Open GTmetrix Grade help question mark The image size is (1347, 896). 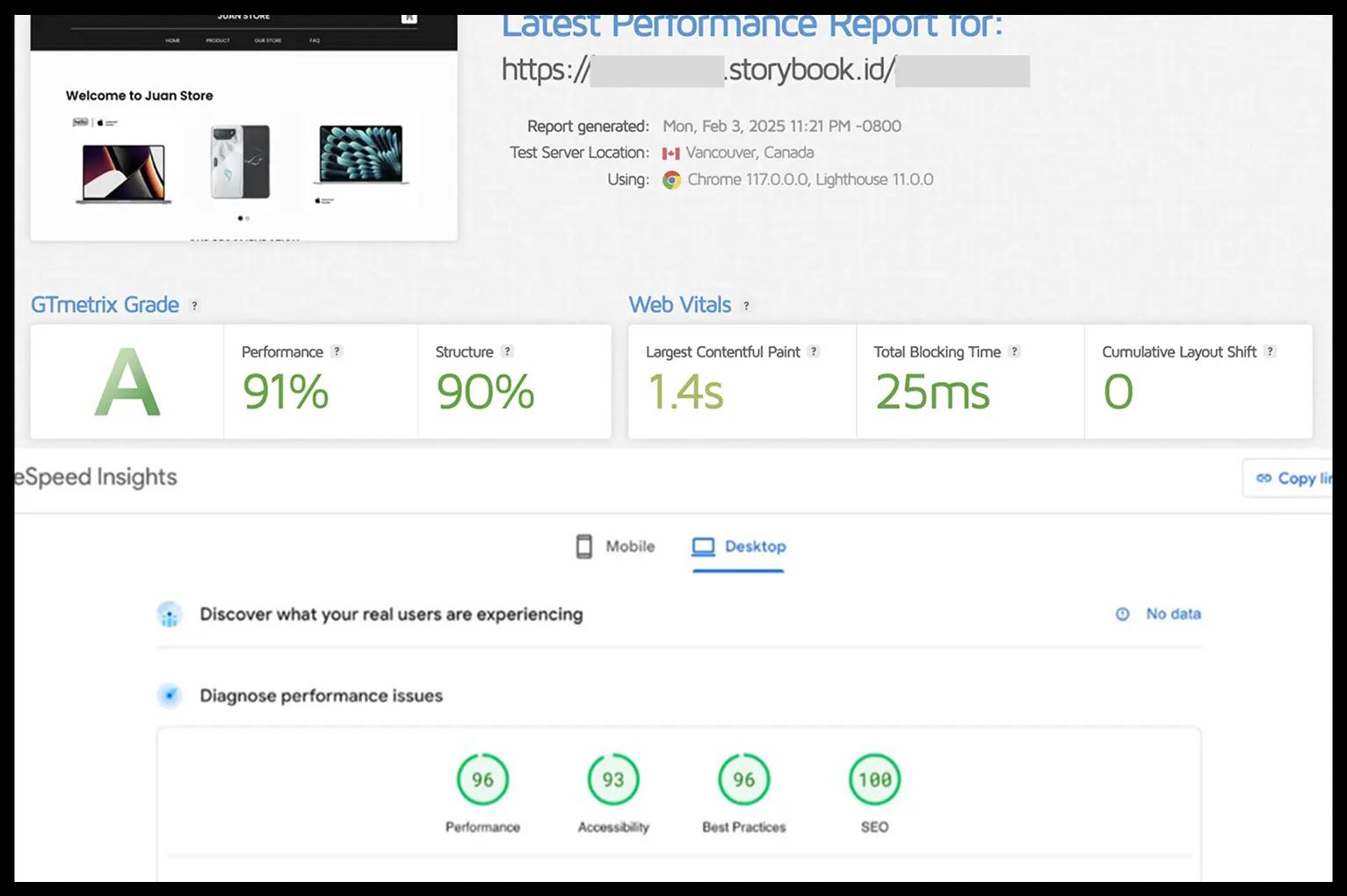(x=194, y=306)
